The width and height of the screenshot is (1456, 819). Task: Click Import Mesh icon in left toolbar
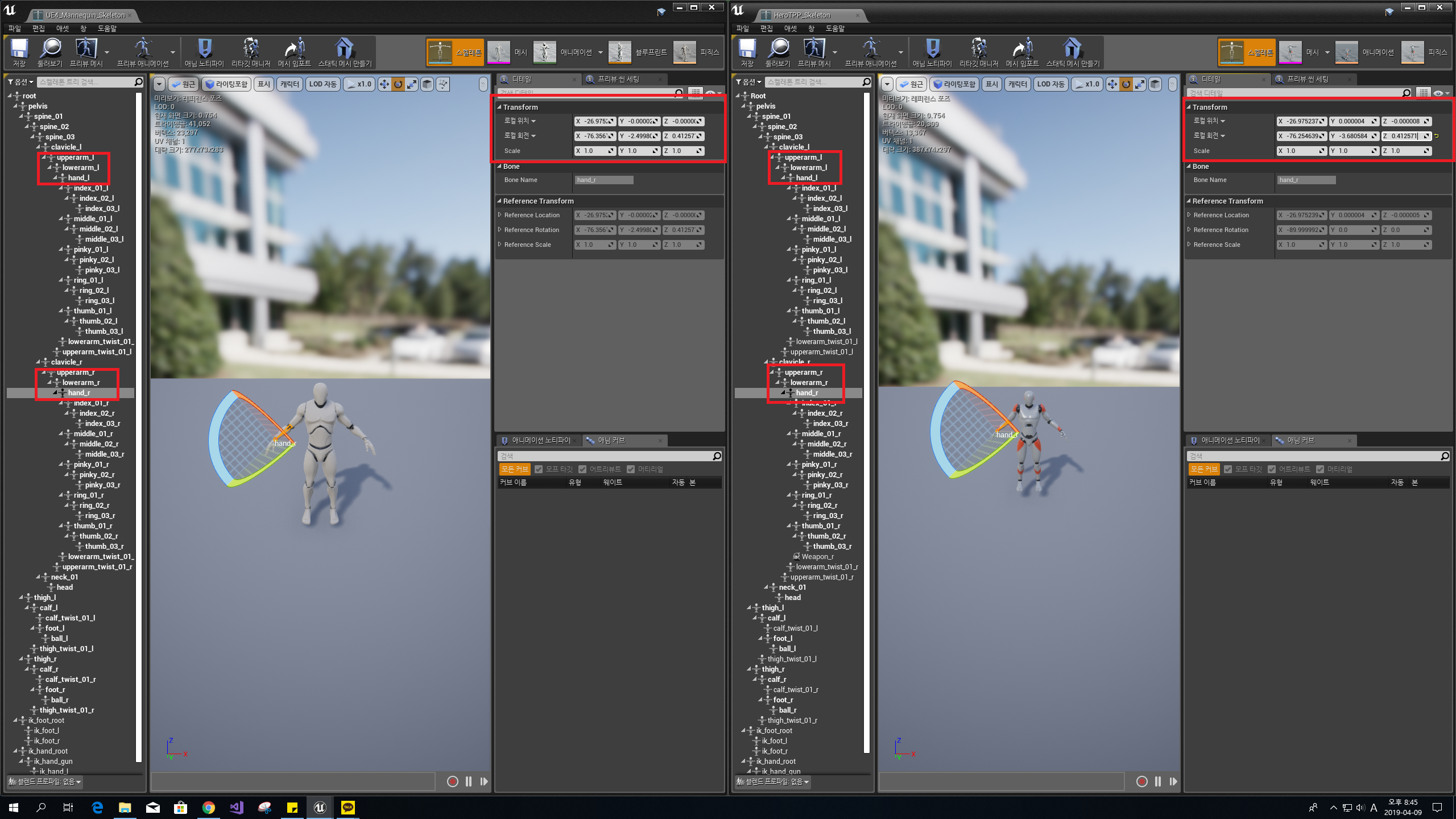pyautogui.click(x=294, y=50)
